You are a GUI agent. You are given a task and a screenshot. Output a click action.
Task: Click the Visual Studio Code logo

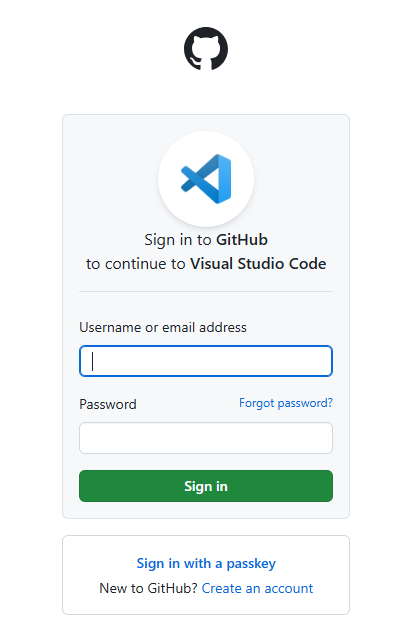pyautogui.click(x=206, y=179)
